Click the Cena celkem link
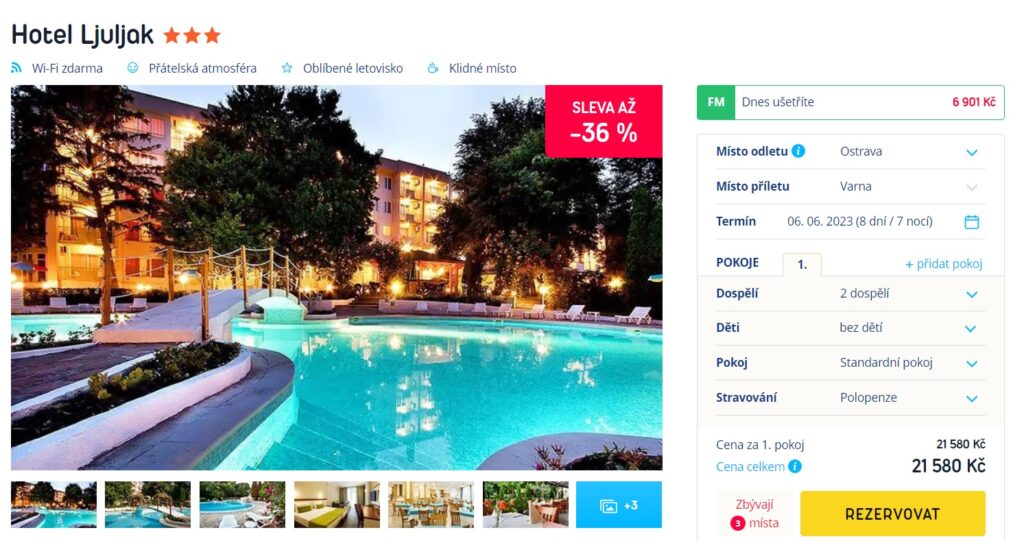1024x541 pixels. [750, 467]
